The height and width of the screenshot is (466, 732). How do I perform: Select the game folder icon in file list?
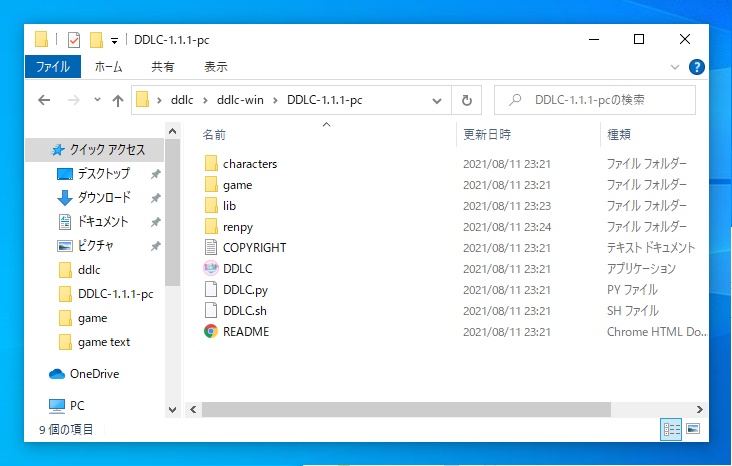[211, 184]
